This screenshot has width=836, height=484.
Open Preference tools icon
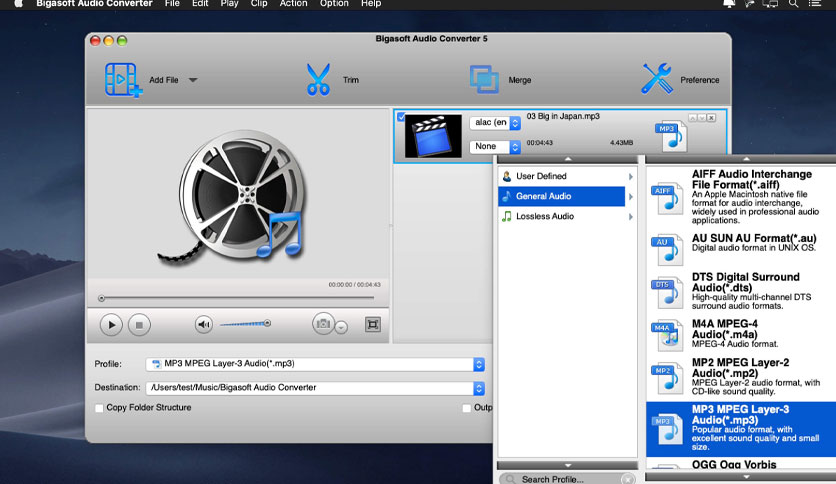[x=657, y=79]
